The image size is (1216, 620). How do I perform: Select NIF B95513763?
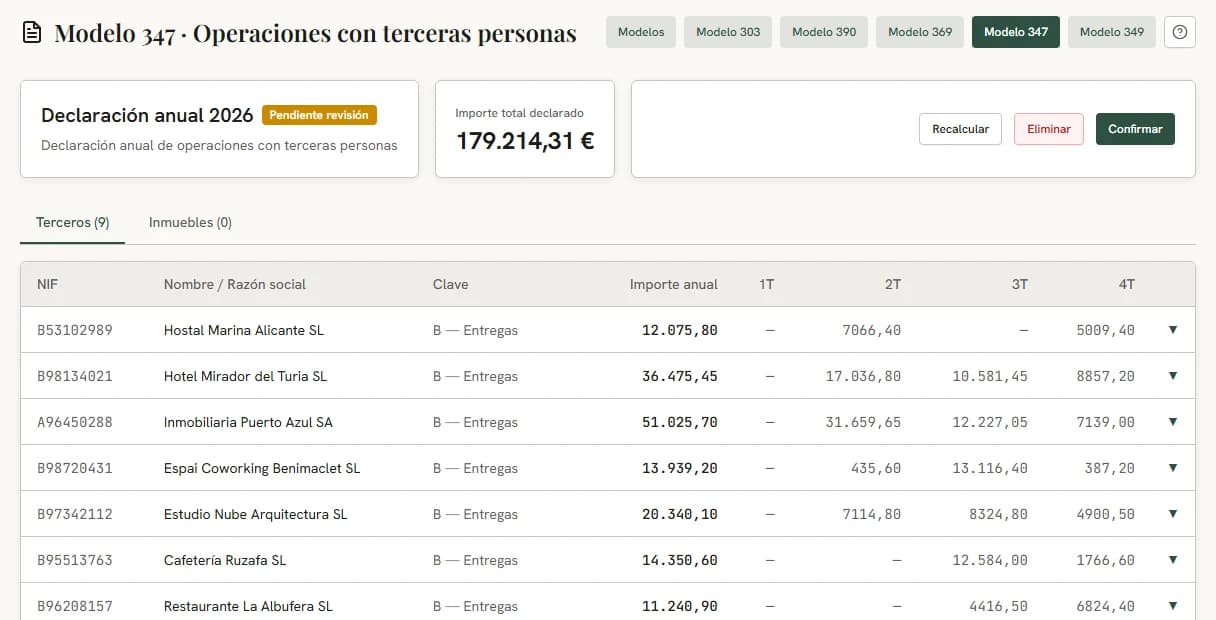click(75, 560)
